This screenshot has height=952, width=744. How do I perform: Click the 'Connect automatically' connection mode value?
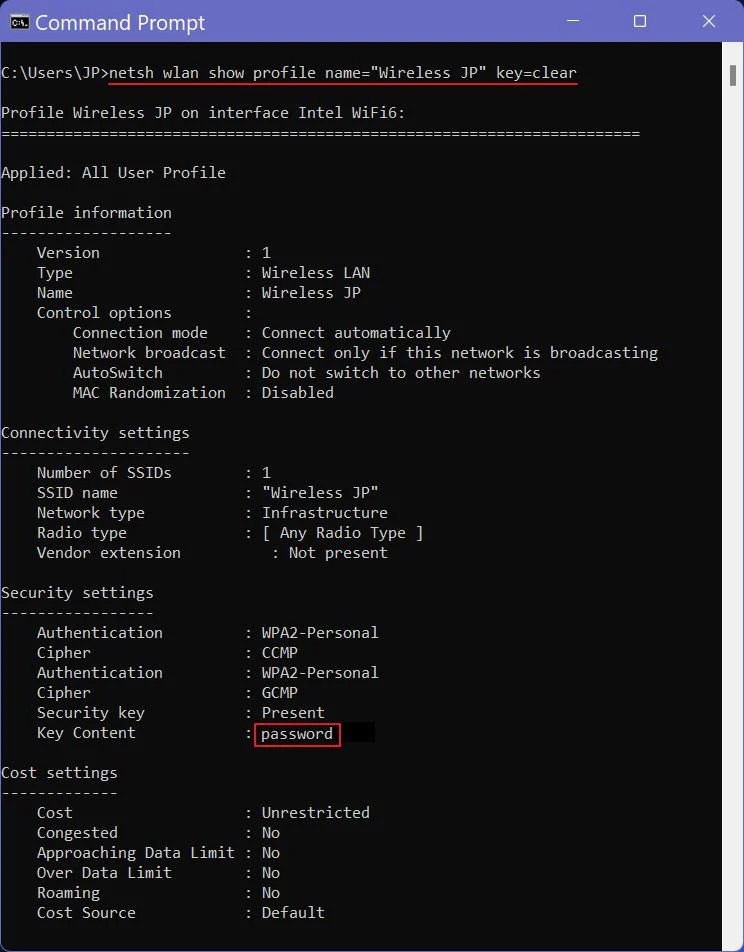pos(356,333)
